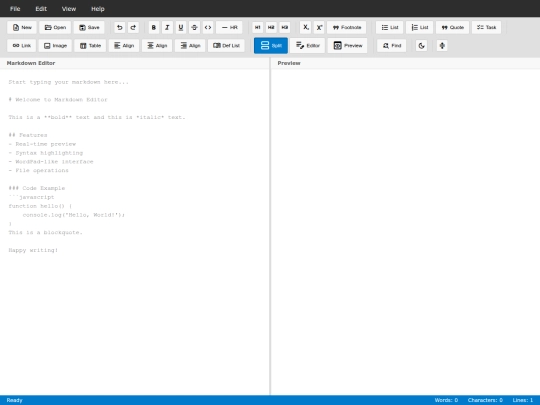Align text right
Screen dimensions: 540x405
(x=190, y=46)
